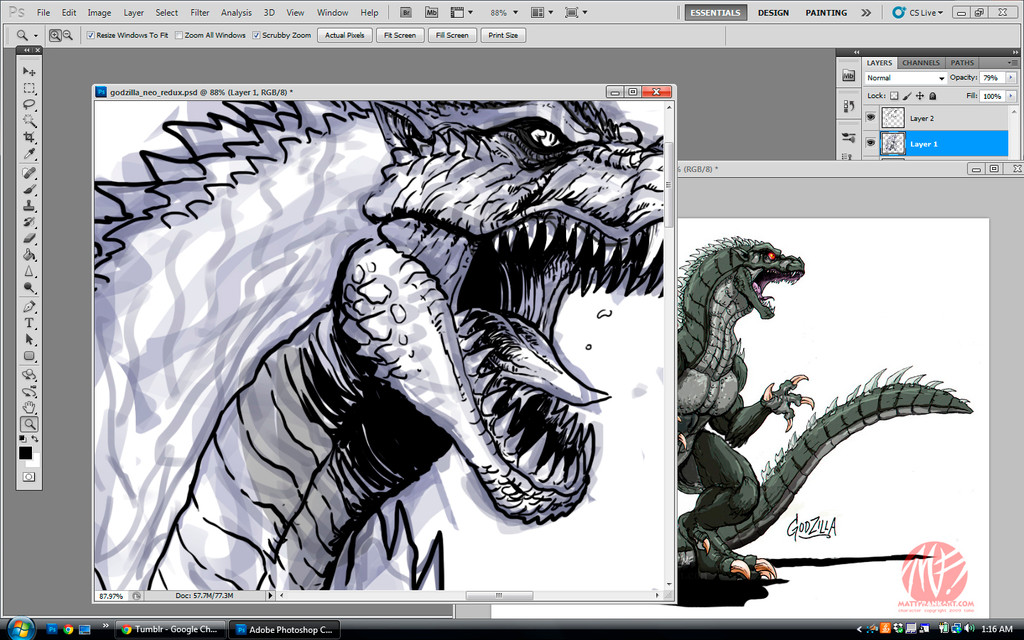Select the Rectangular Marquee tool
The image size is (1024, 640).
29,88
